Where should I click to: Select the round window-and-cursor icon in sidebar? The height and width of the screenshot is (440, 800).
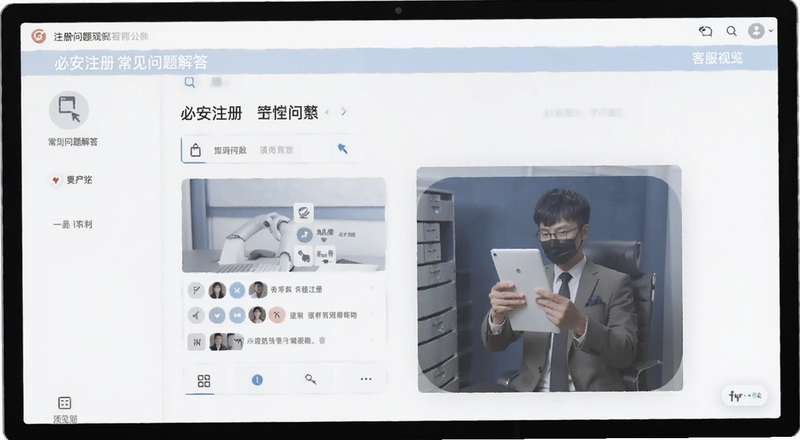69,110
